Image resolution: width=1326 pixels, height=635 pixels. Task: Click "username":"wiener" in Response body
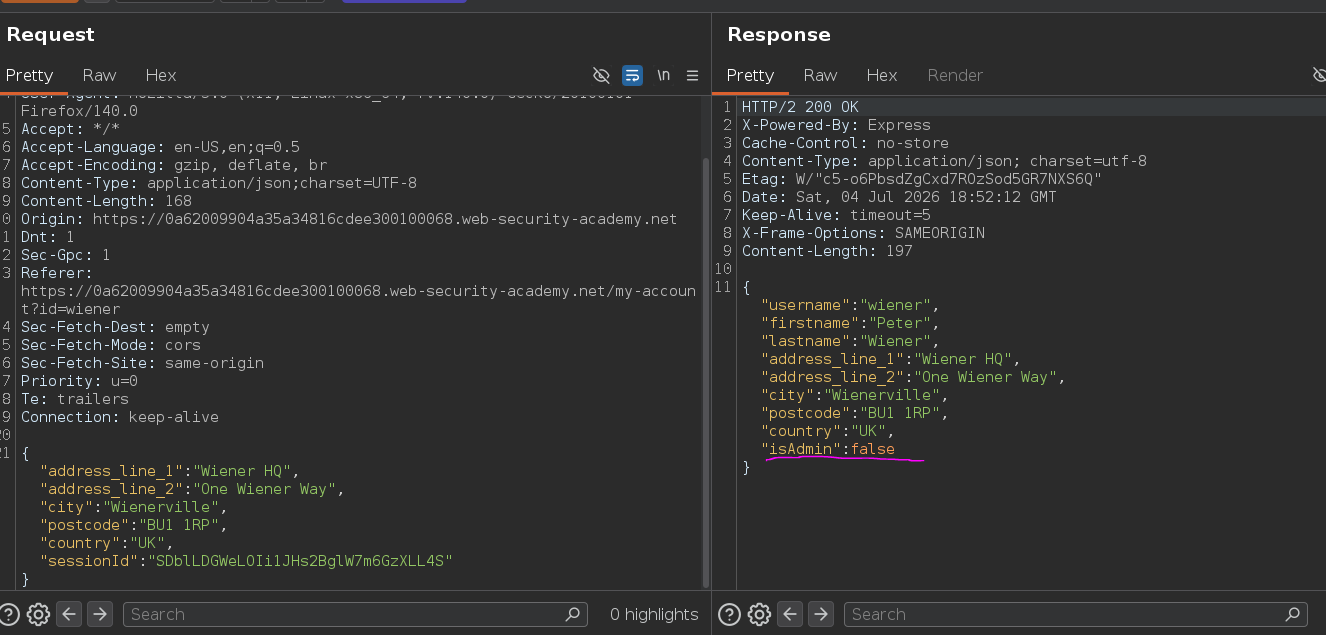[850, 305]
